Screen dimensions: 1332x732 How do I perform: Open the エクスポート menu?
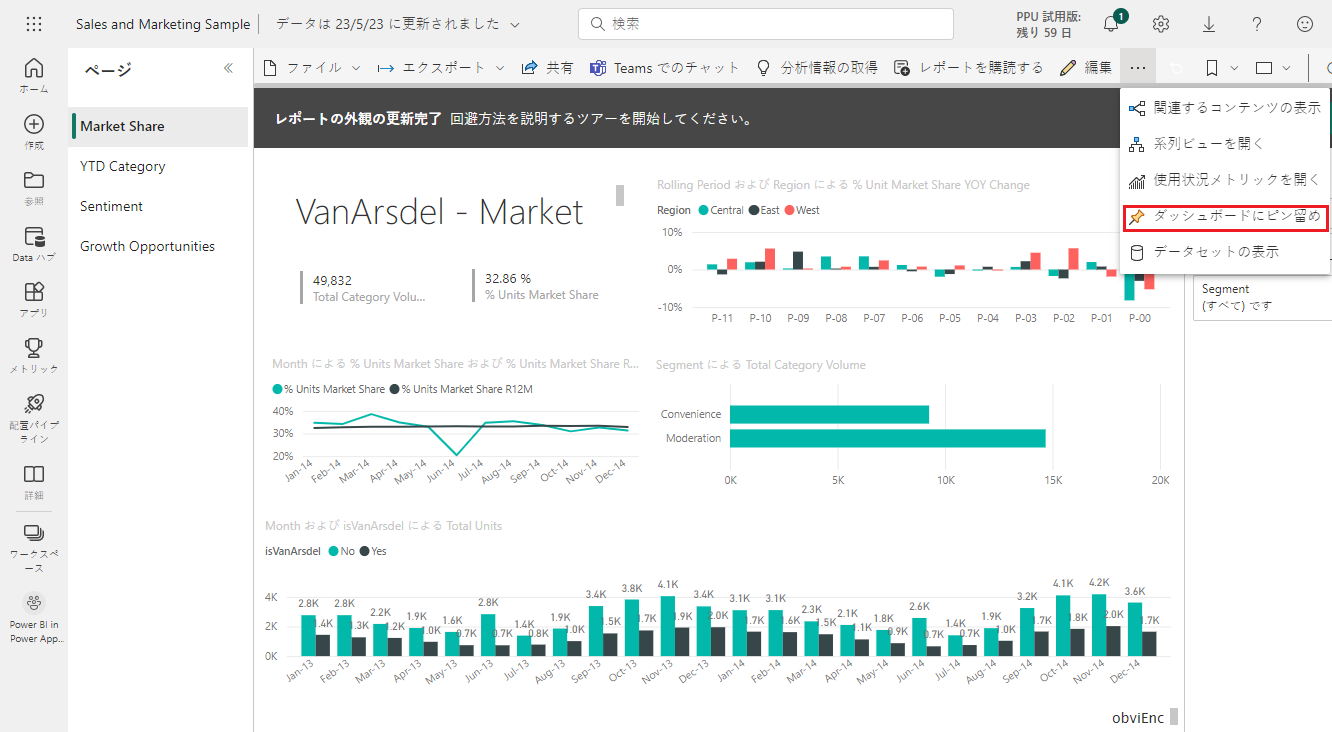[x=443, y=68]
